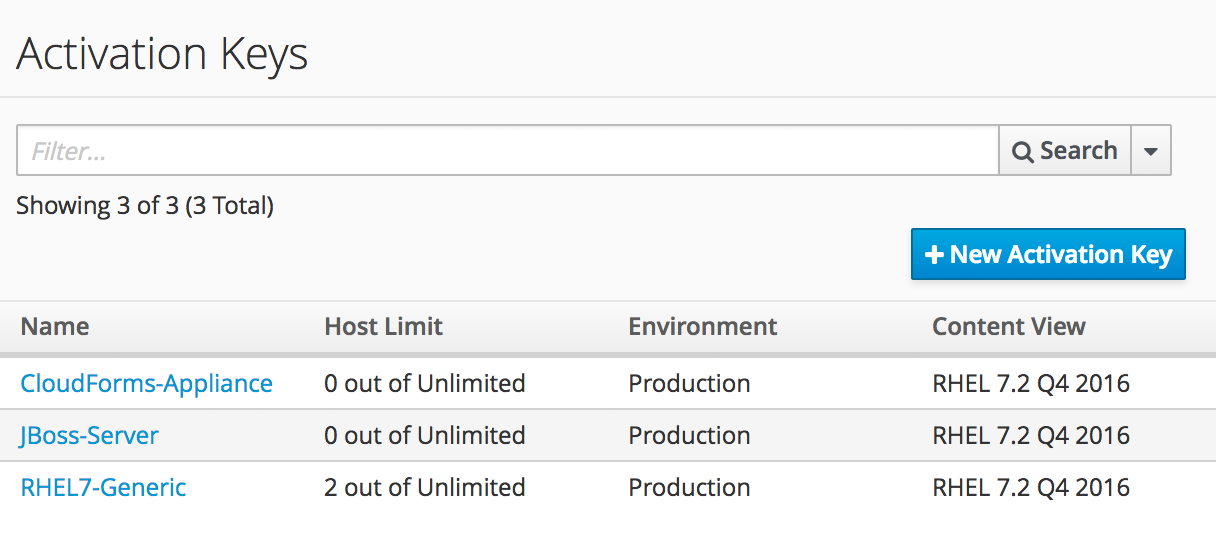Open the RHEL7-Generic activation key
This screenshot has height=536, width=1216.
tap(103, 487)
